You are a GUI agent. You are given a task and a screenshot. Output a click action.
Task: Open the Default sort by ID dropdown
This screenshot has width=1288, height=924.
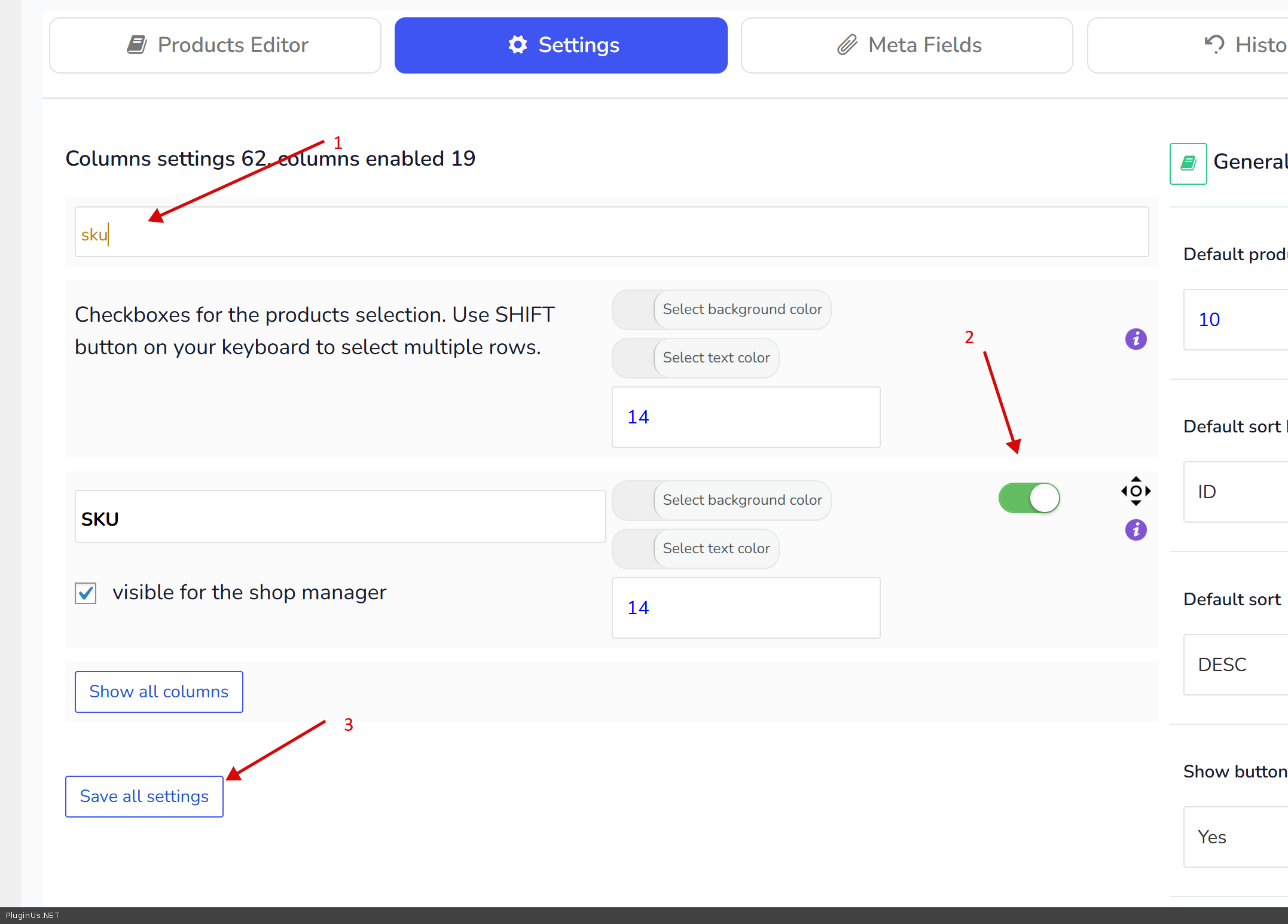pos(1235,492)
